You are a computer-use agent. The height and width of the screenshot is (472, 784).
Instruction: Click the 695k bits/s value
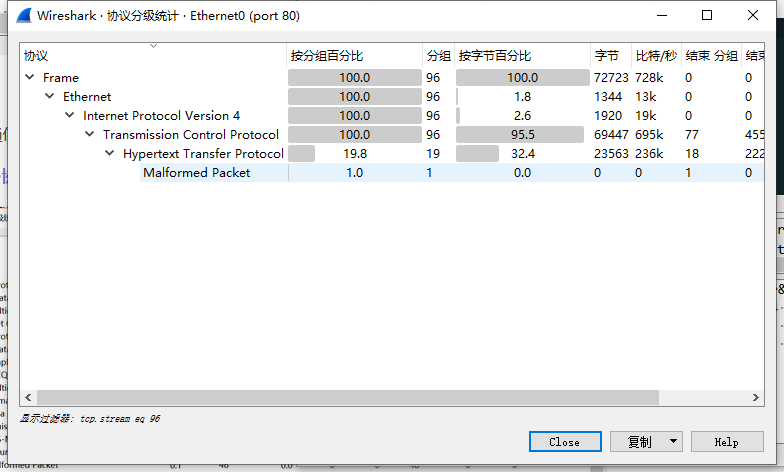[649, 134]
